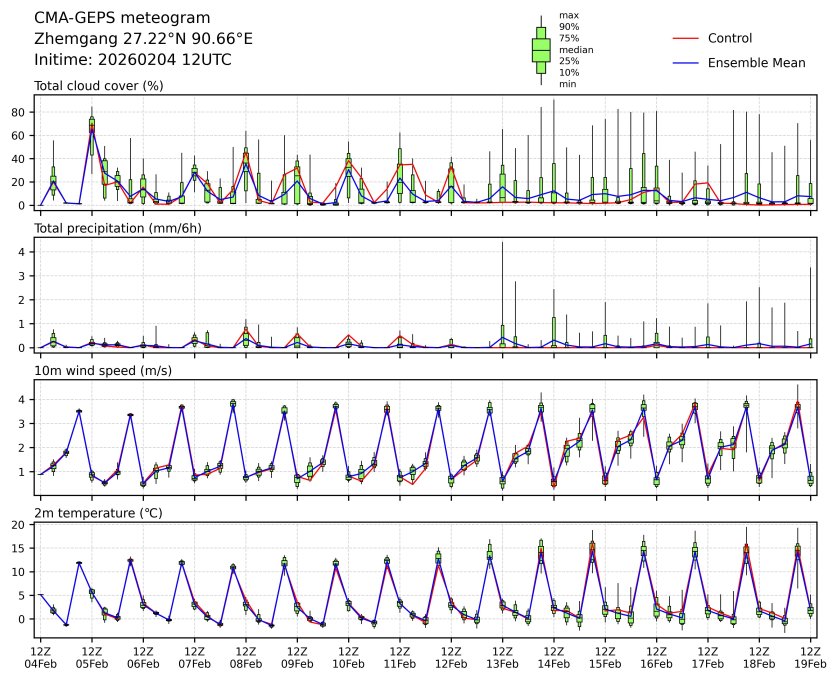Image resolution: width=838 pixels, height=681 pixels.
Task: Select the Control legend label
Action: [x=729, y=38]
